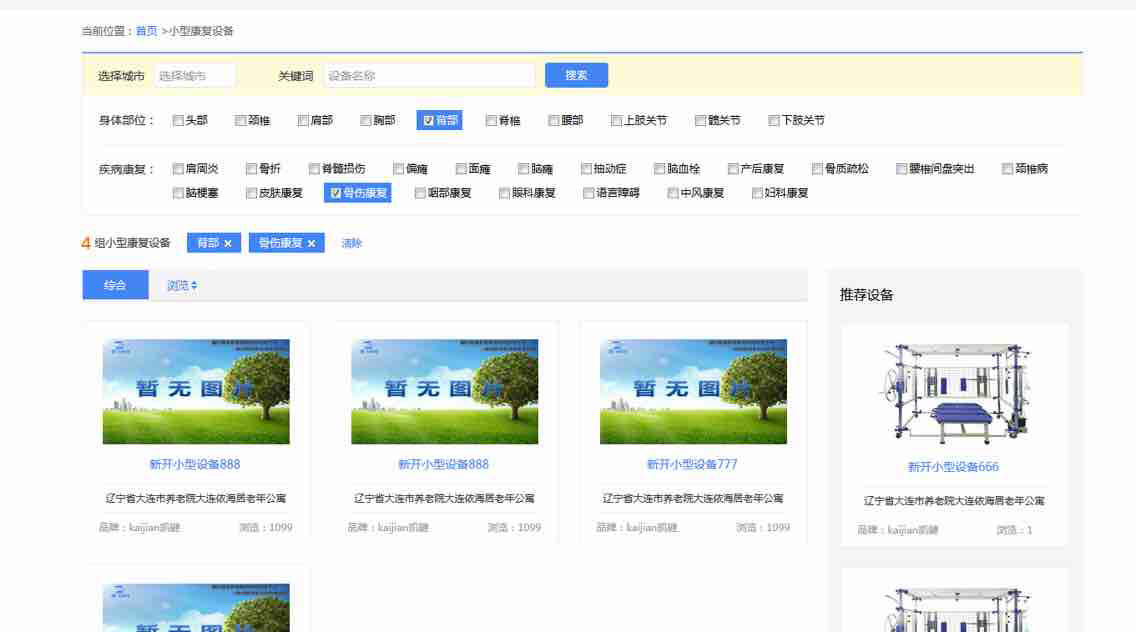Image resolution: width=1136 pixels, height=632 pixels.
Task: Go to 首页 via the breadcrumb
Action: [146, 31]
